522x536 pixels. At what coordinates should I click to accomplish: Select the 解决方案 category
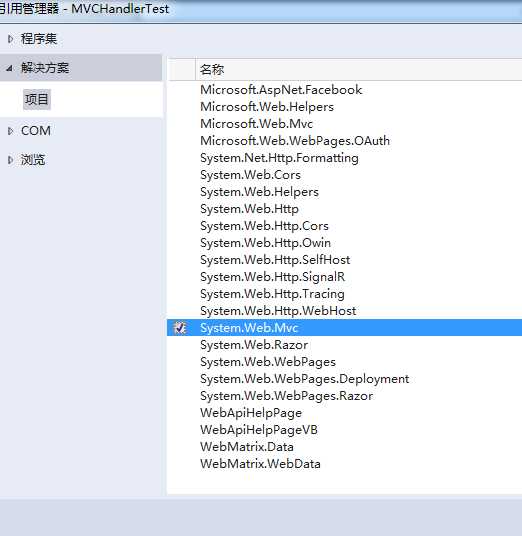click(x=45, y=68)
